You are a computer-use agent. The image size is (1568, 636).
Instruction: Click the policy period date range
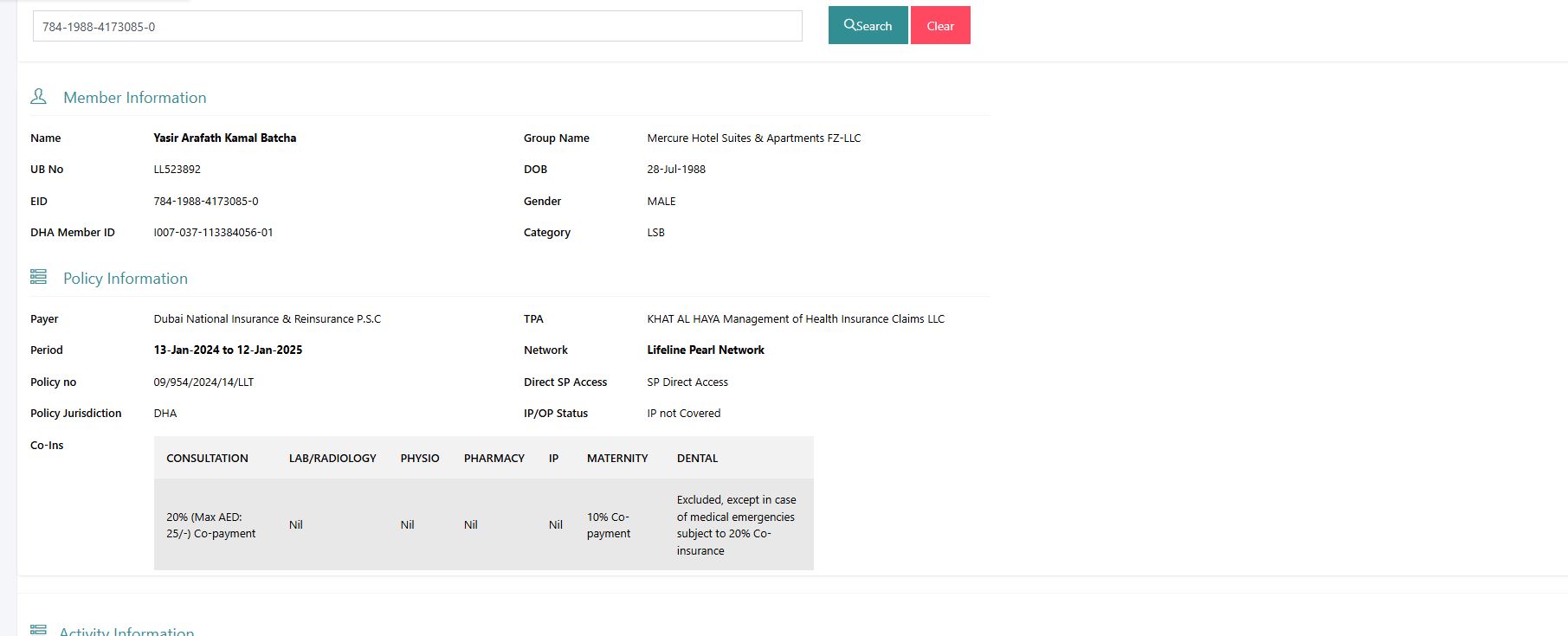(x=228, y=350)
